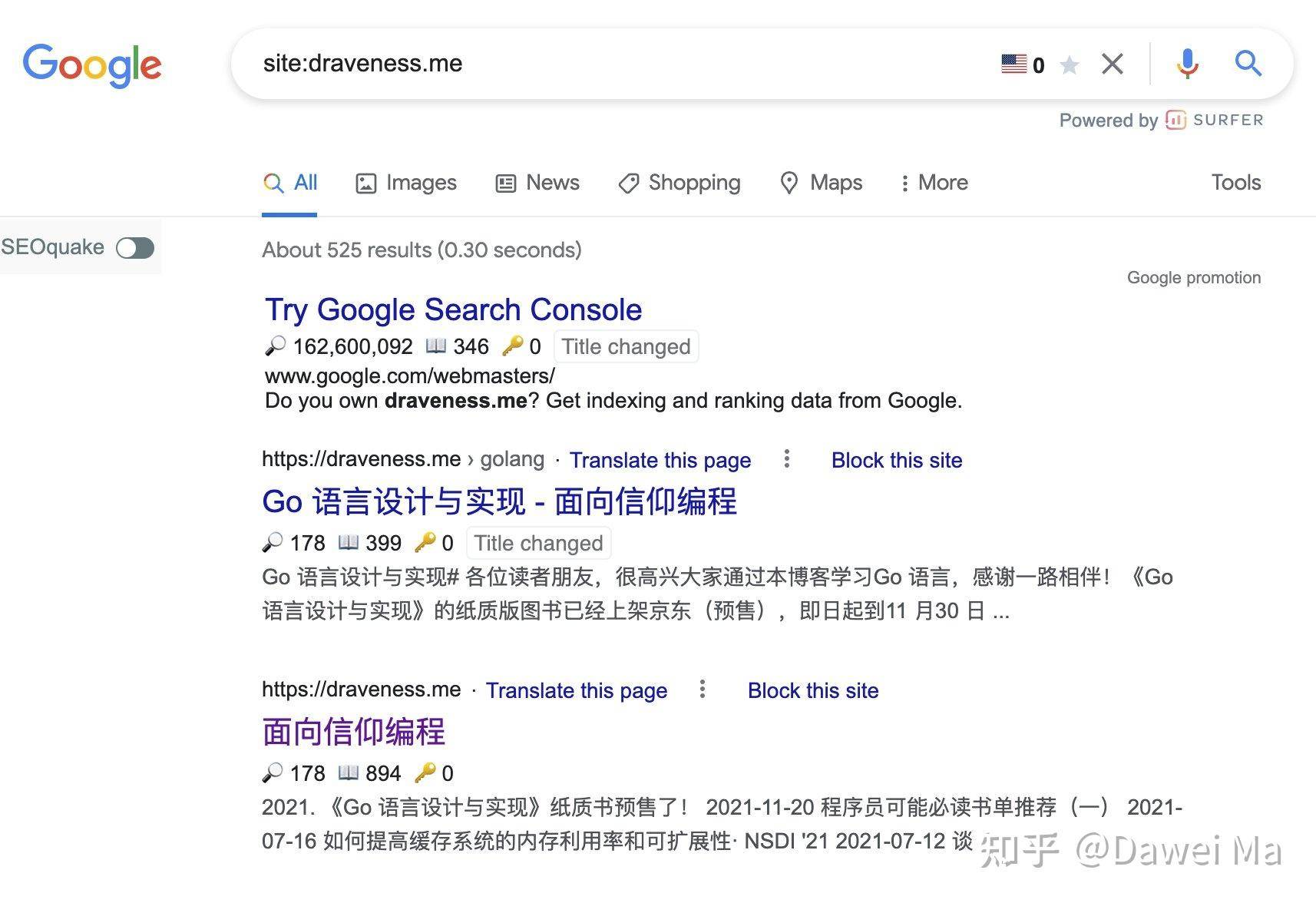Click Translate this page for homepage result
1316x903 pixels.
(577, 690)
